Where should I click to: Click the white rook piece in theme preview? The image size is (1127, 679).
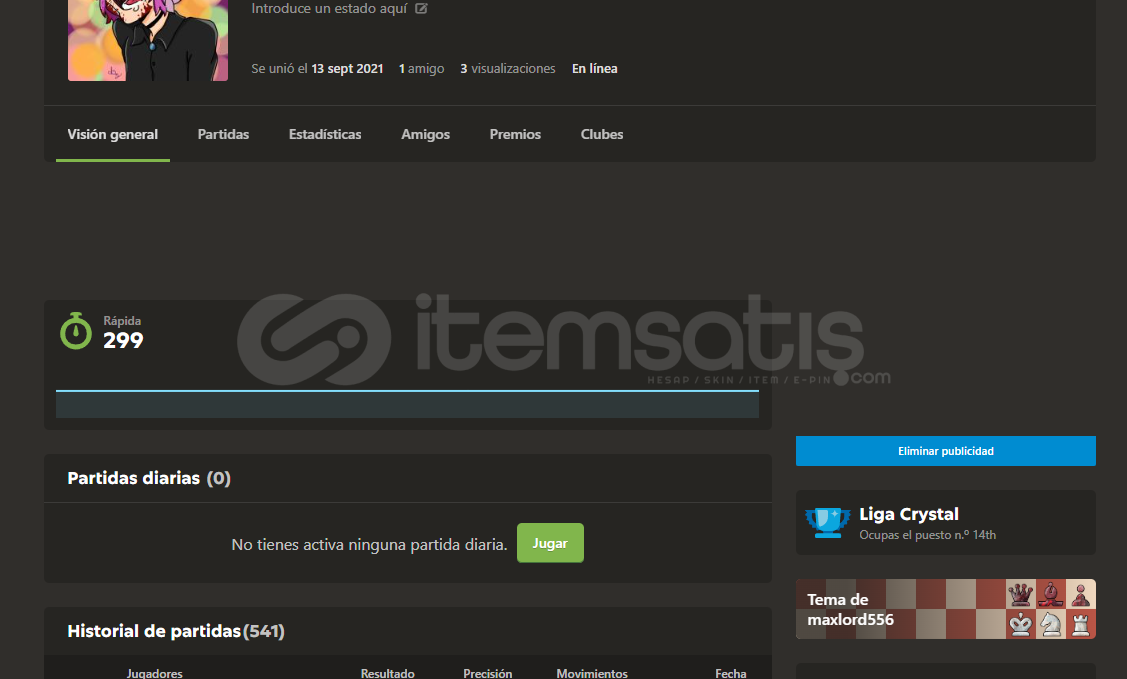point(1080,624)
